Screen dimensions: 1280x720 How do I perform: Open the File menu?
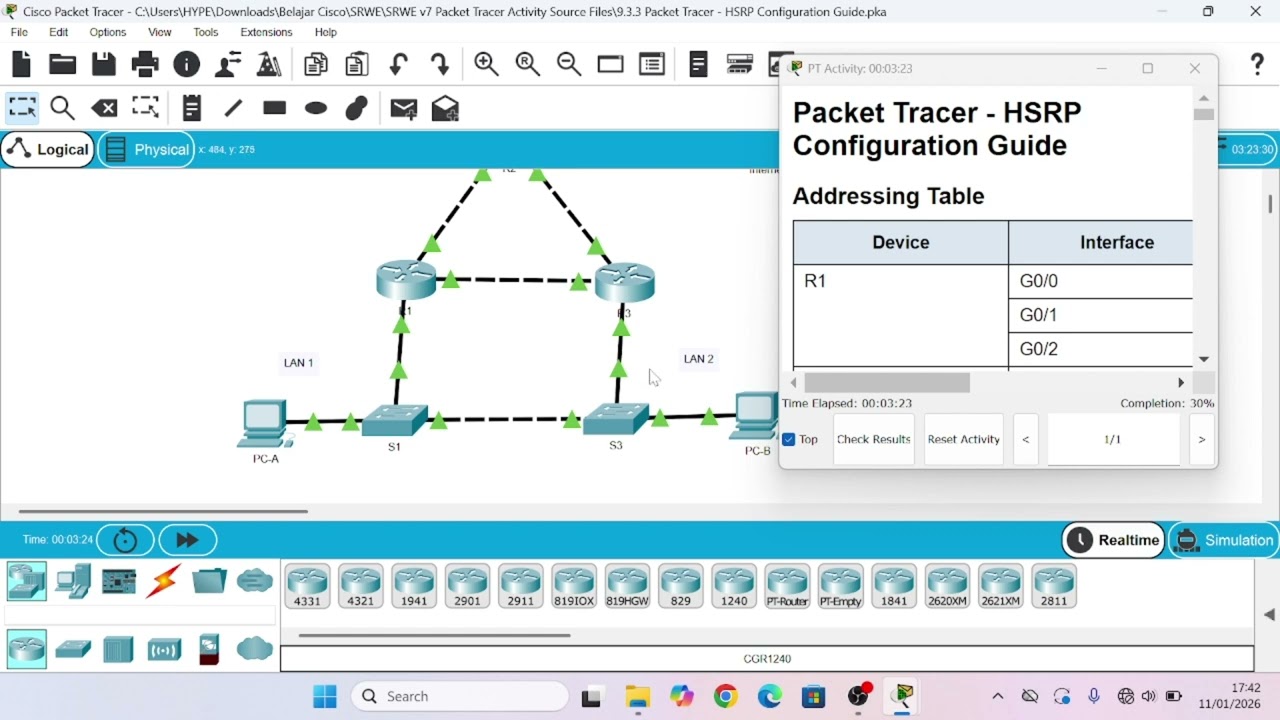click(19, 32)
